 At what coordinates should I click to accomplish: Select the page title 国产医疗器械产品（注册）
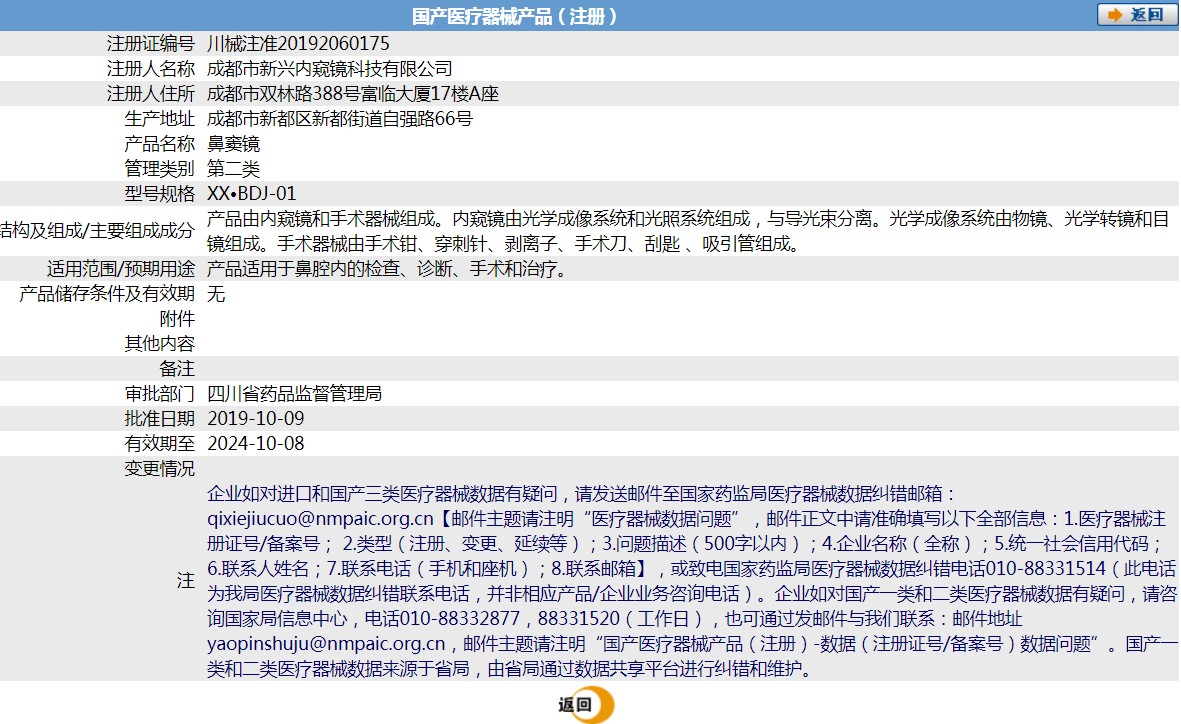[x=515, y=16]
